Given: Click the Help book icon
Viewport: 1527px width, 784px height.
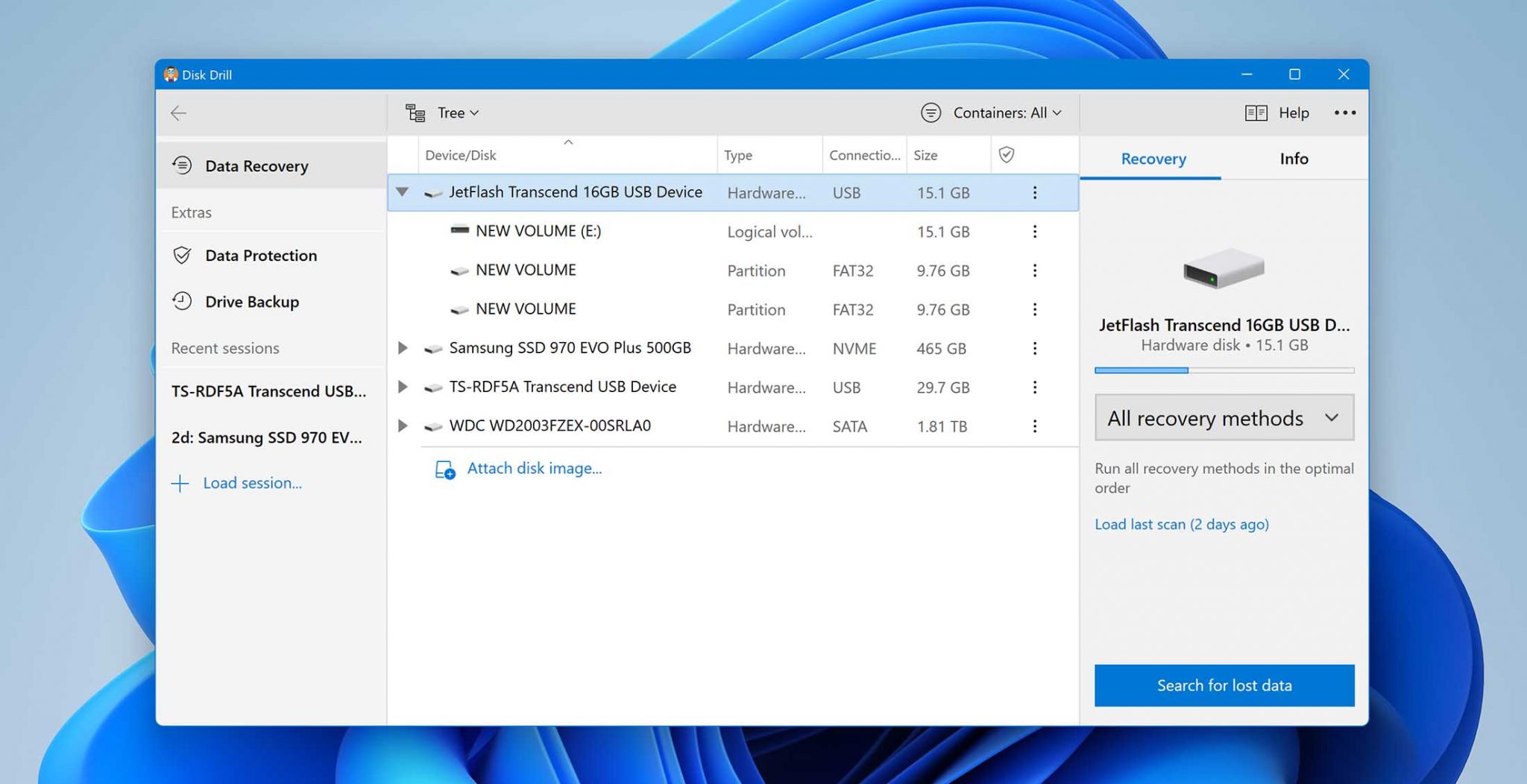Looking at the screenshot, I should [1256, 113].
